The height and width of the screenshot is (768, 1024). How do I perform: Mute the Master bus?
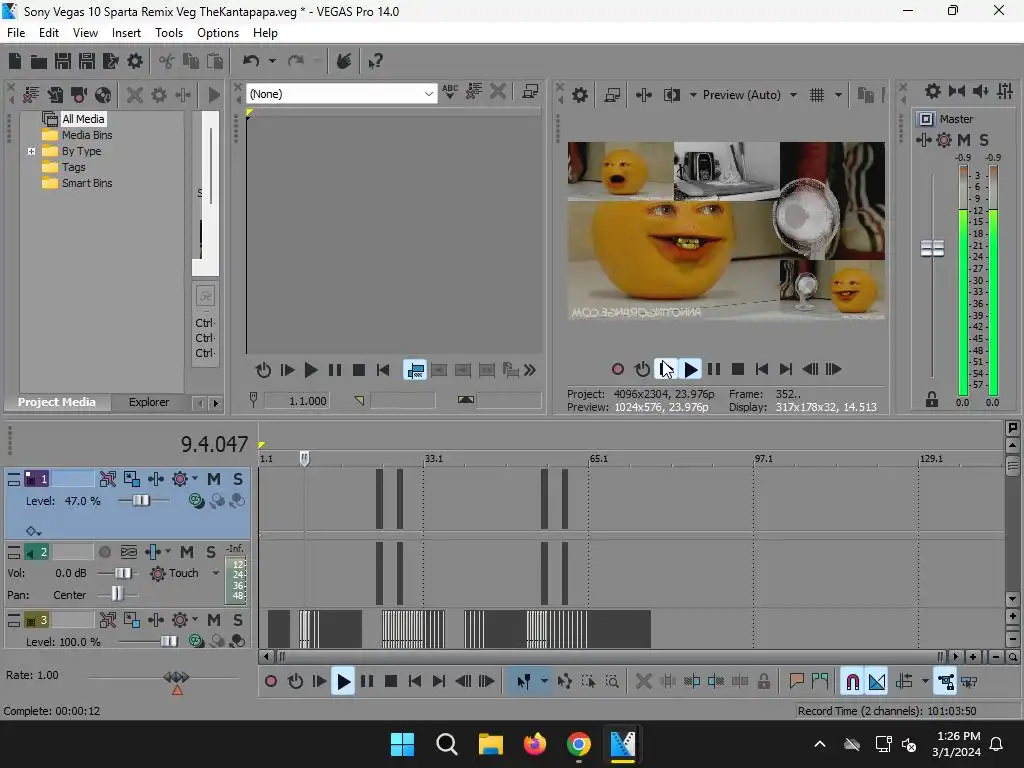click(964, 140)
